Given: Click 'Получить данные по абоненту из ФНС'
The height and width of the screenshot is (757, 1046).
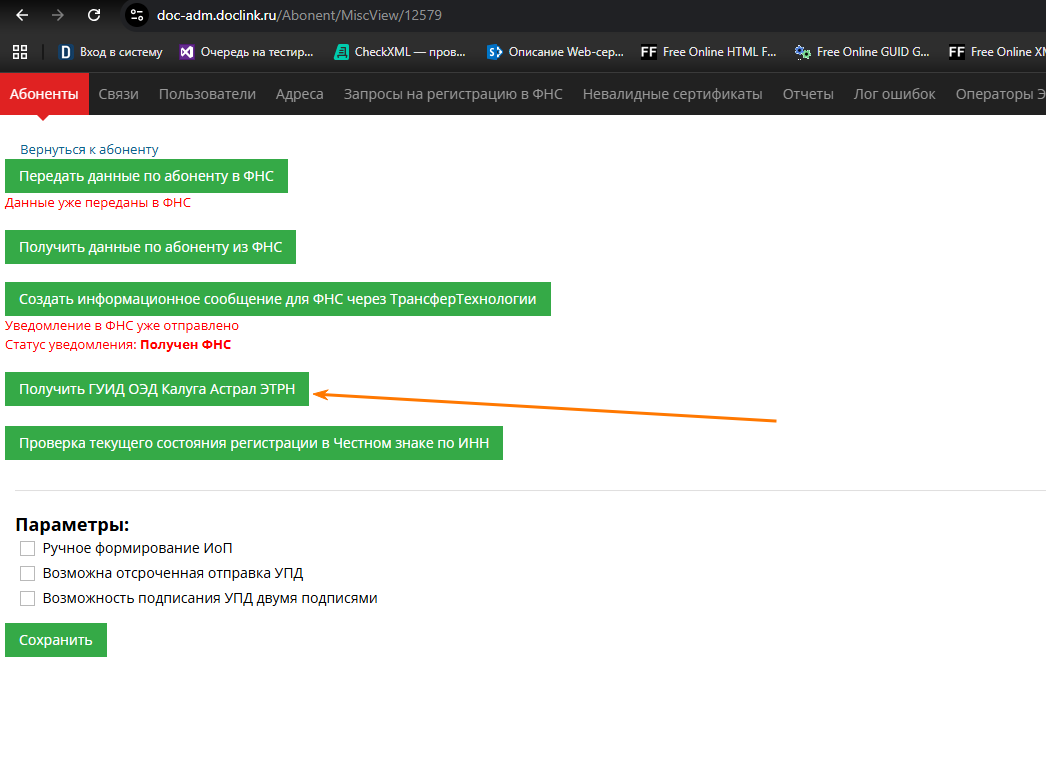Looking at the screenshot, I should (150, 247).
